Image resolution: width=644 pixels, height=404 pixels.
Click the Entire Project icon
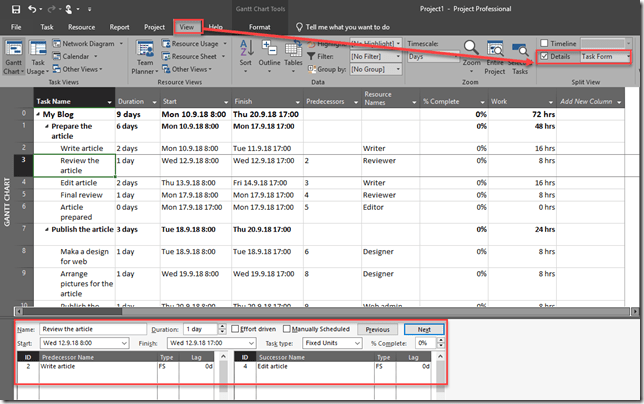point(497,50)
